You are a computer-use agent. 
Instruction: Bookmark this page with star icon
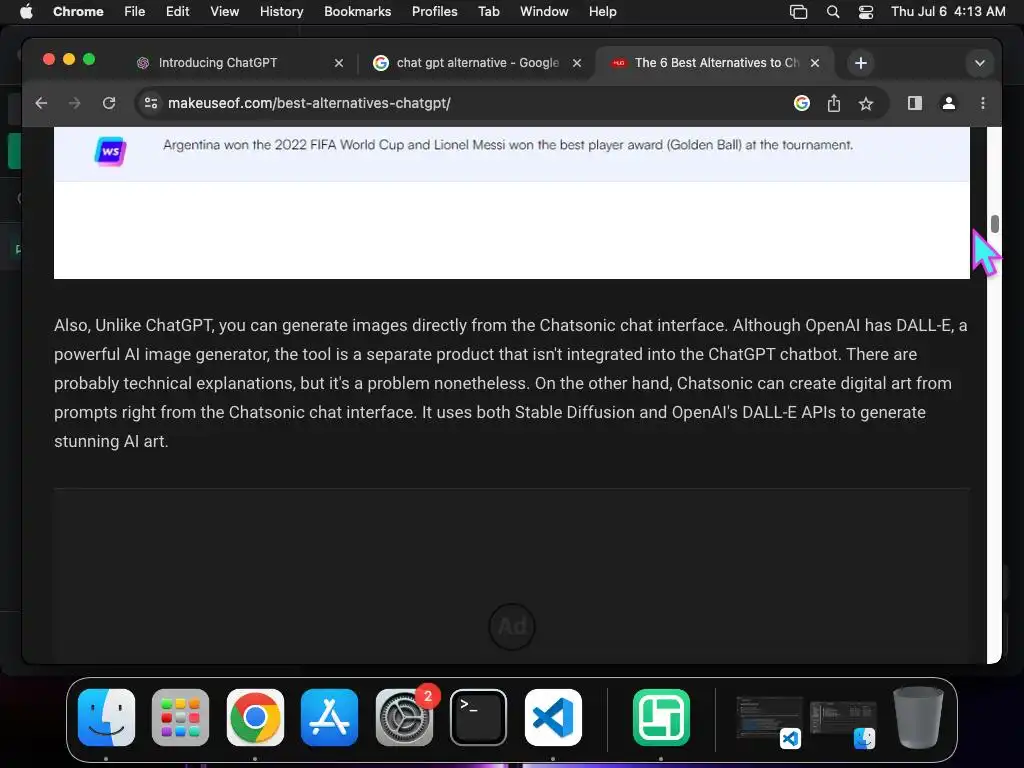(x=866, y=103)
